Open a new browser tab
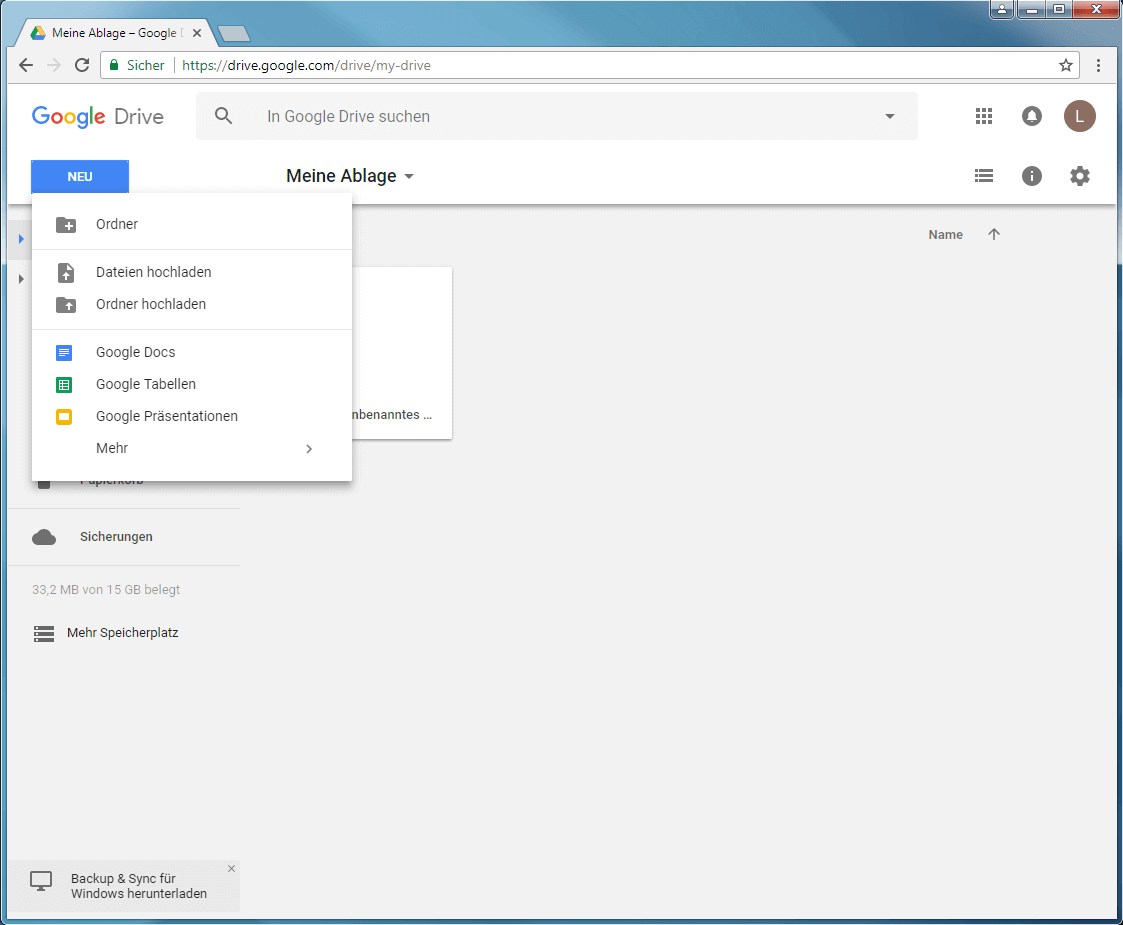Viewport: 1123px width, 925px height. point(234,33)
